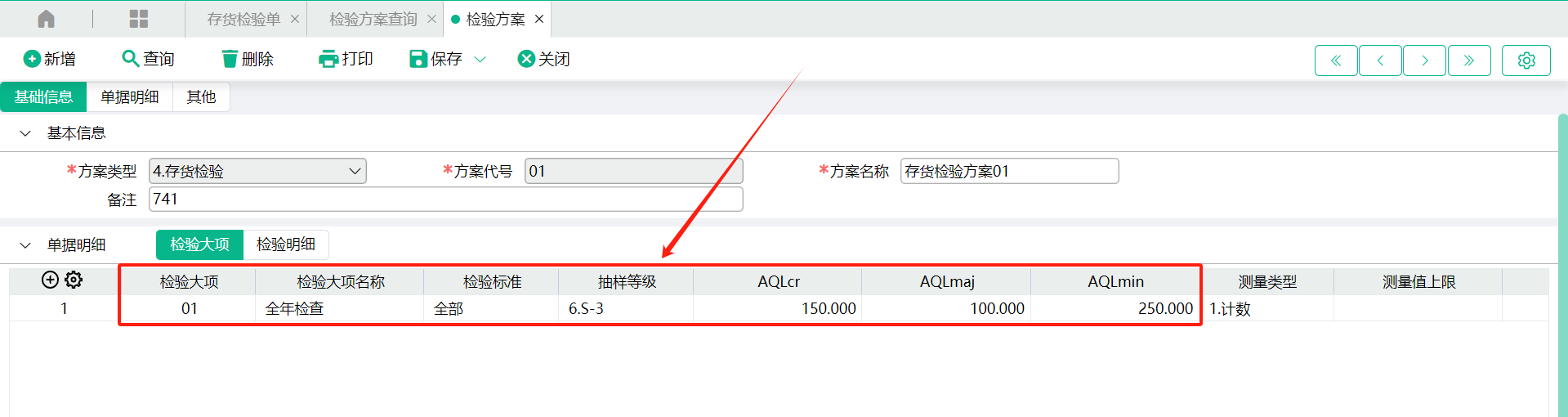Screen dimensions: 1568x417
Task: Click the cell containing 01 in grid
Action: [189, 308]
